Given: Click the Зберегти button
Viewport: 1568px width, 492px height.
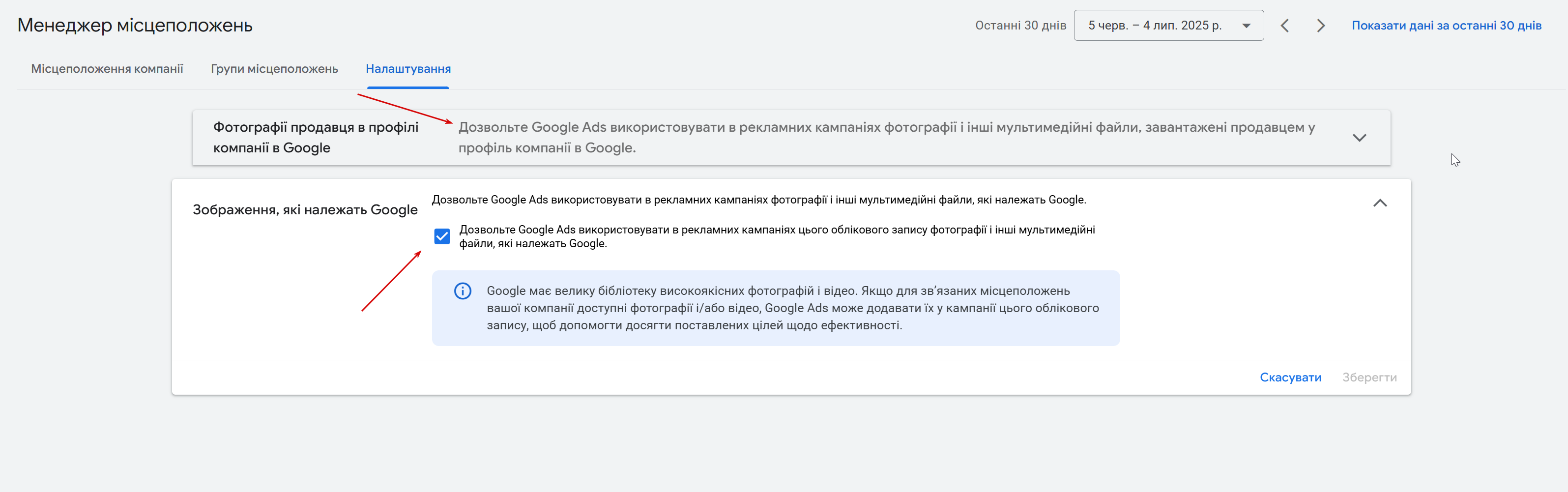Looking at the screenshot, I should coord(1369,377).
